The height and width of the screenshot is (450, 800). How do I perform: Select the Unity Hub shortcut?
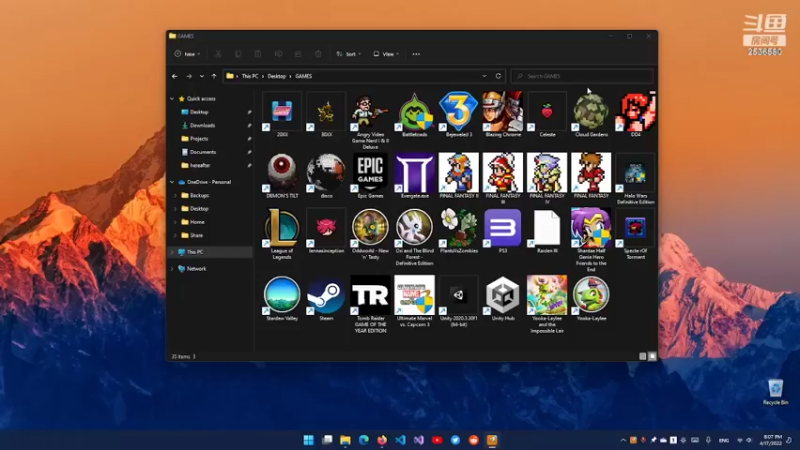click(x=503, y=296)
